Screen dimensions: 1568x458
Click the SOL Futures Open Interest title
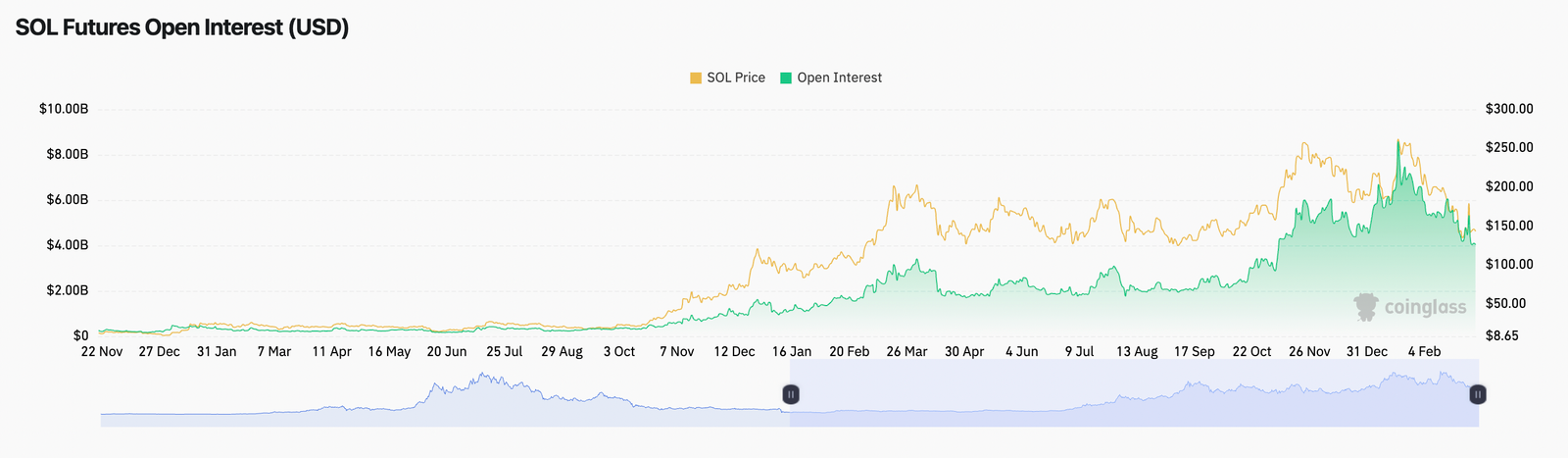tap(182, 27)
